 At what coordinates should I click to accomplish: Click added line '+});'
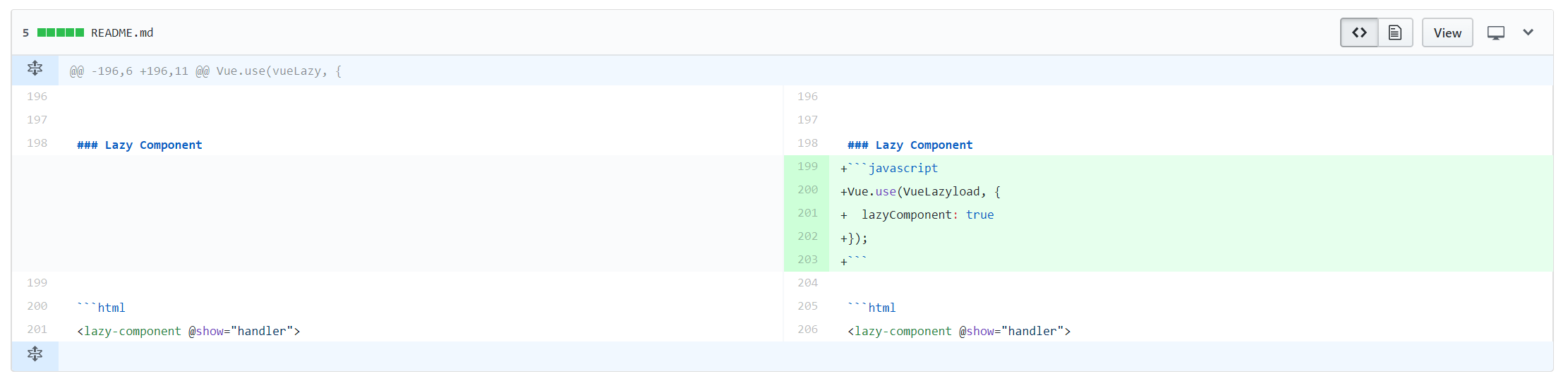click(854, 238)
